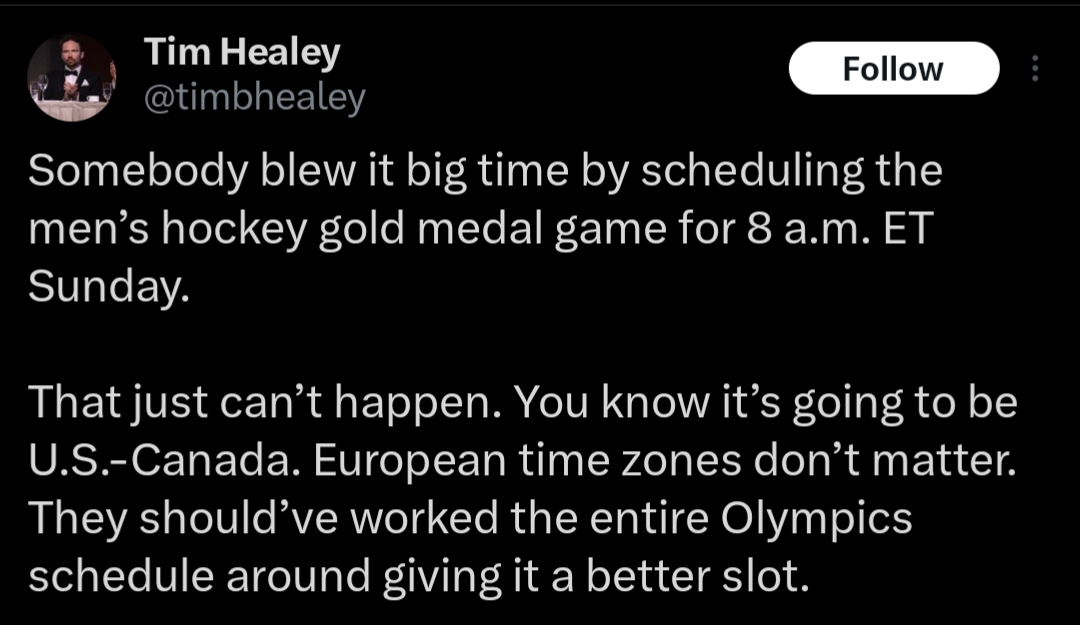The width and height of the screenshot is (1080, 625).
Task: Click the line starting "Somebody blew it"
Action: point(485,172)
